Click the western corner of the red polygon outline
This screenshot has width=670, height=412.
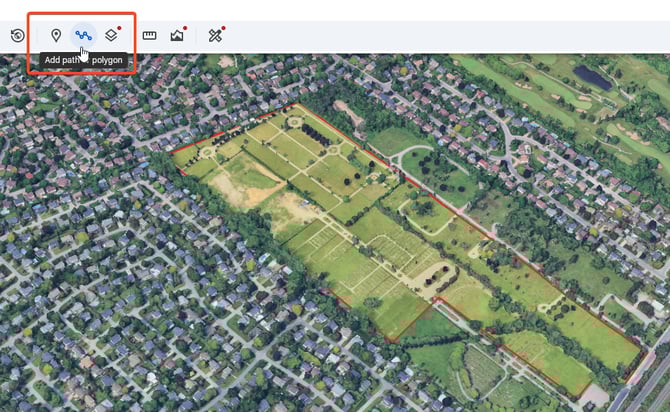173,152
